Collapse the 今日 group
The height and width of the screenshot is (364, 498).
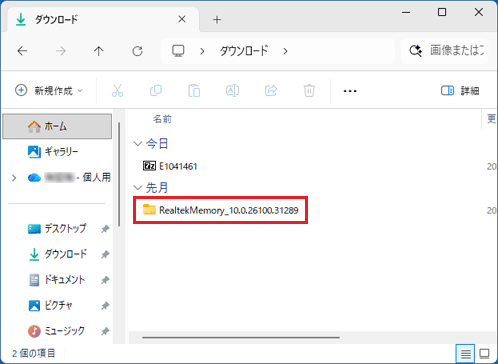pyautogui.click(x=138, y=144)
